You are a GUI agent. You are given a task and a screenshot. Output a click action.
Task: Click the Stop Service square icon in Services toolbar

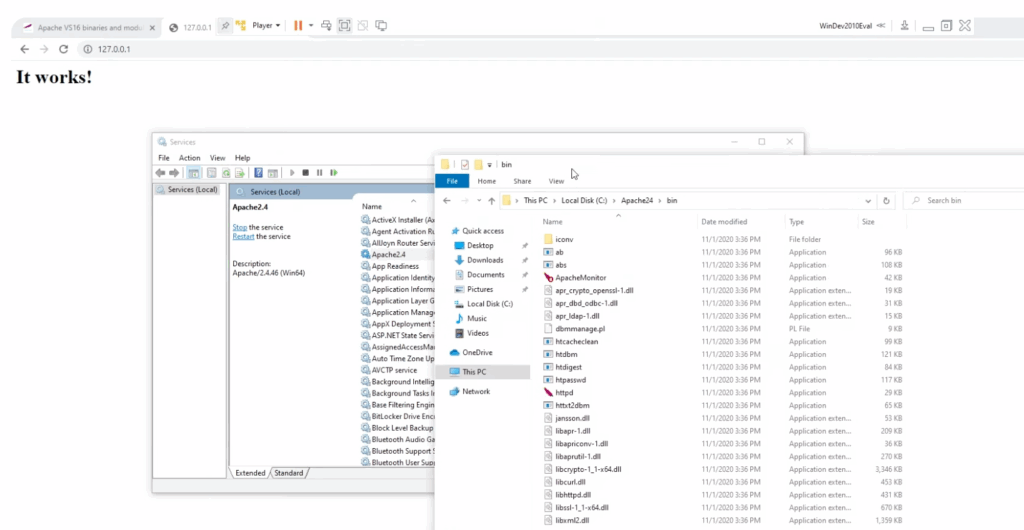coord(305,173)
